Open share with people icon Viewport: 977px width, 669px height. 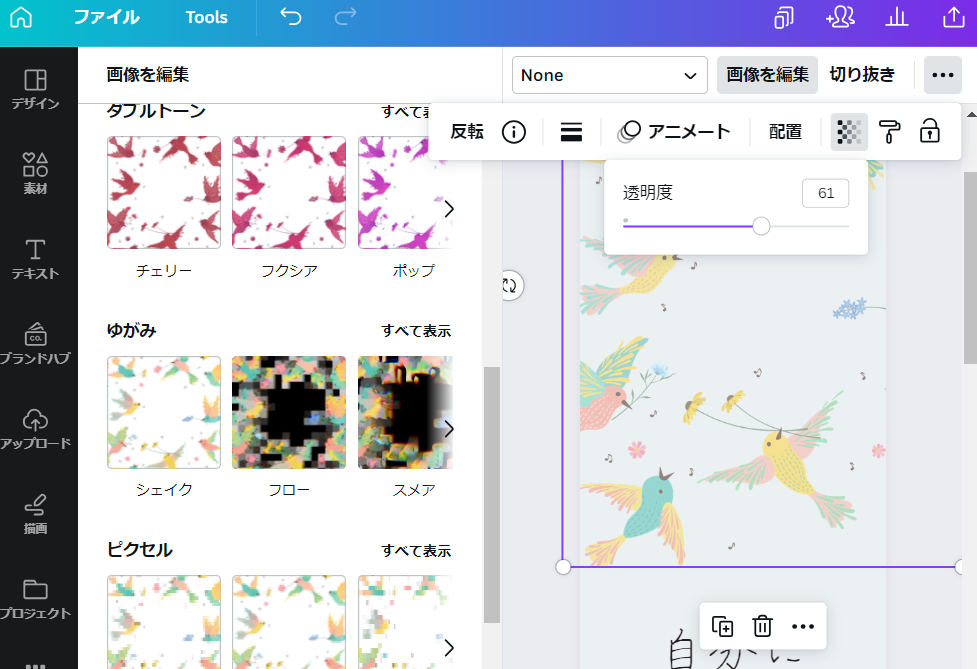click(x=840, y=17)
